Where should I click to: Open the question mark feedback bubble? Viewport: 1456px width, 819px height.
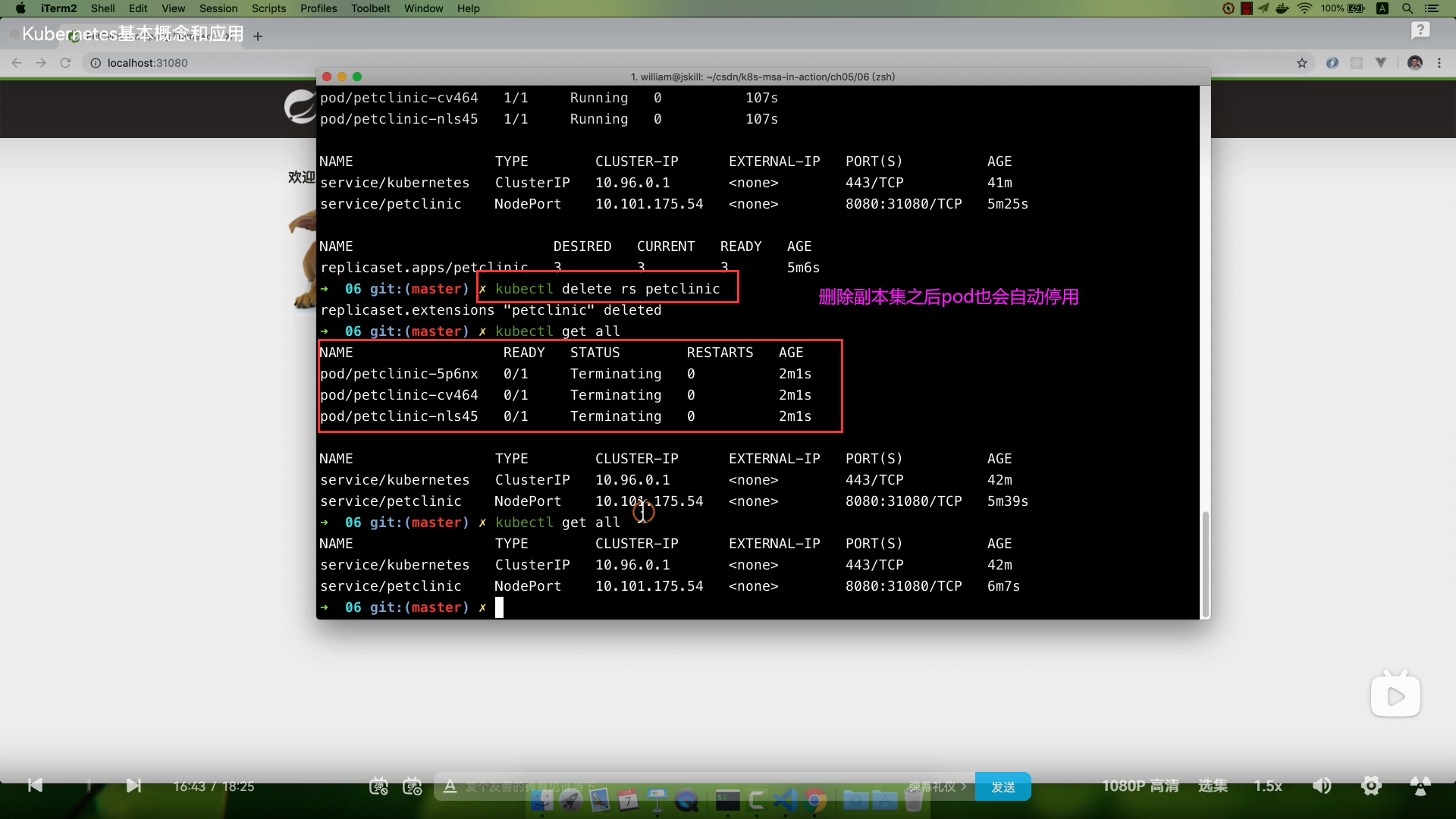point(1420,30)
